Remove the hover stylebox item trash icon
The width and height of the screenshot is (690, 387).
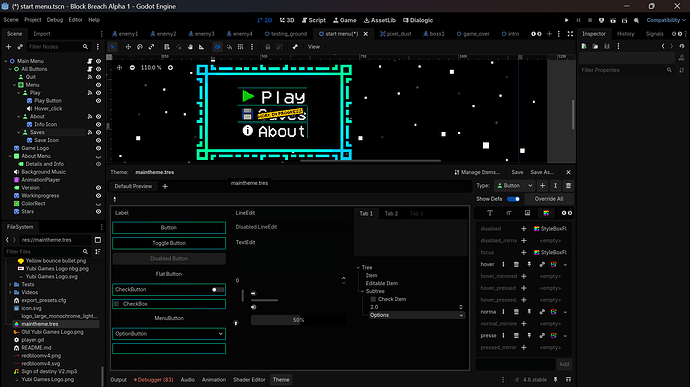[x=516, y=264]
